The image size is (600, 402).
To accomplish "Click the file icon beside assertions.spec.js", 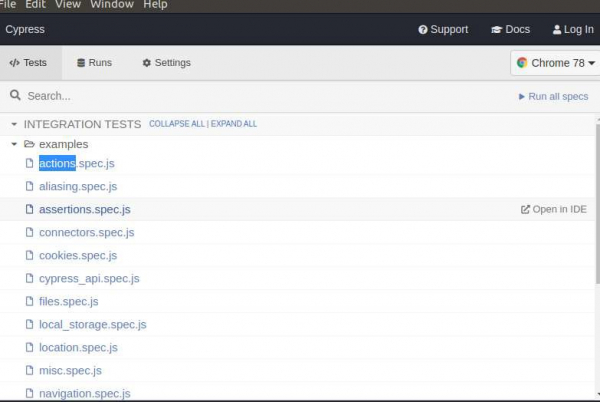I will 29,209.
